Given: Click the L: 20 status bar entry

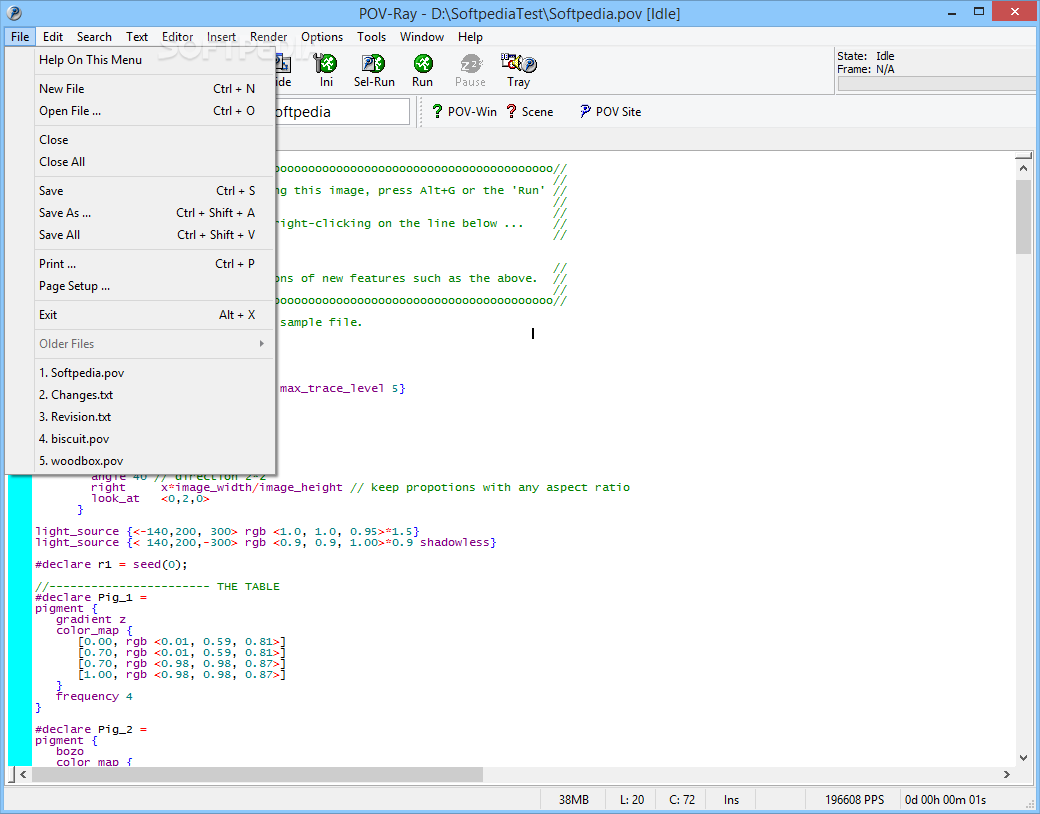Looking at the screenshot, I should tap(631, 799).
